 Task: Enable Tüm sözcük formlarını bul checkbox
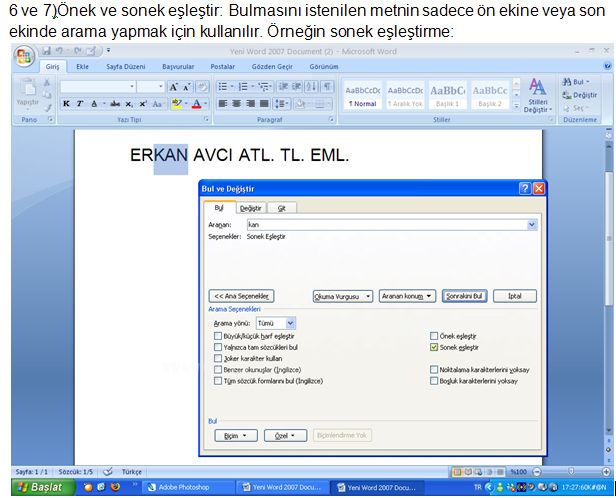tap(218, 381)
